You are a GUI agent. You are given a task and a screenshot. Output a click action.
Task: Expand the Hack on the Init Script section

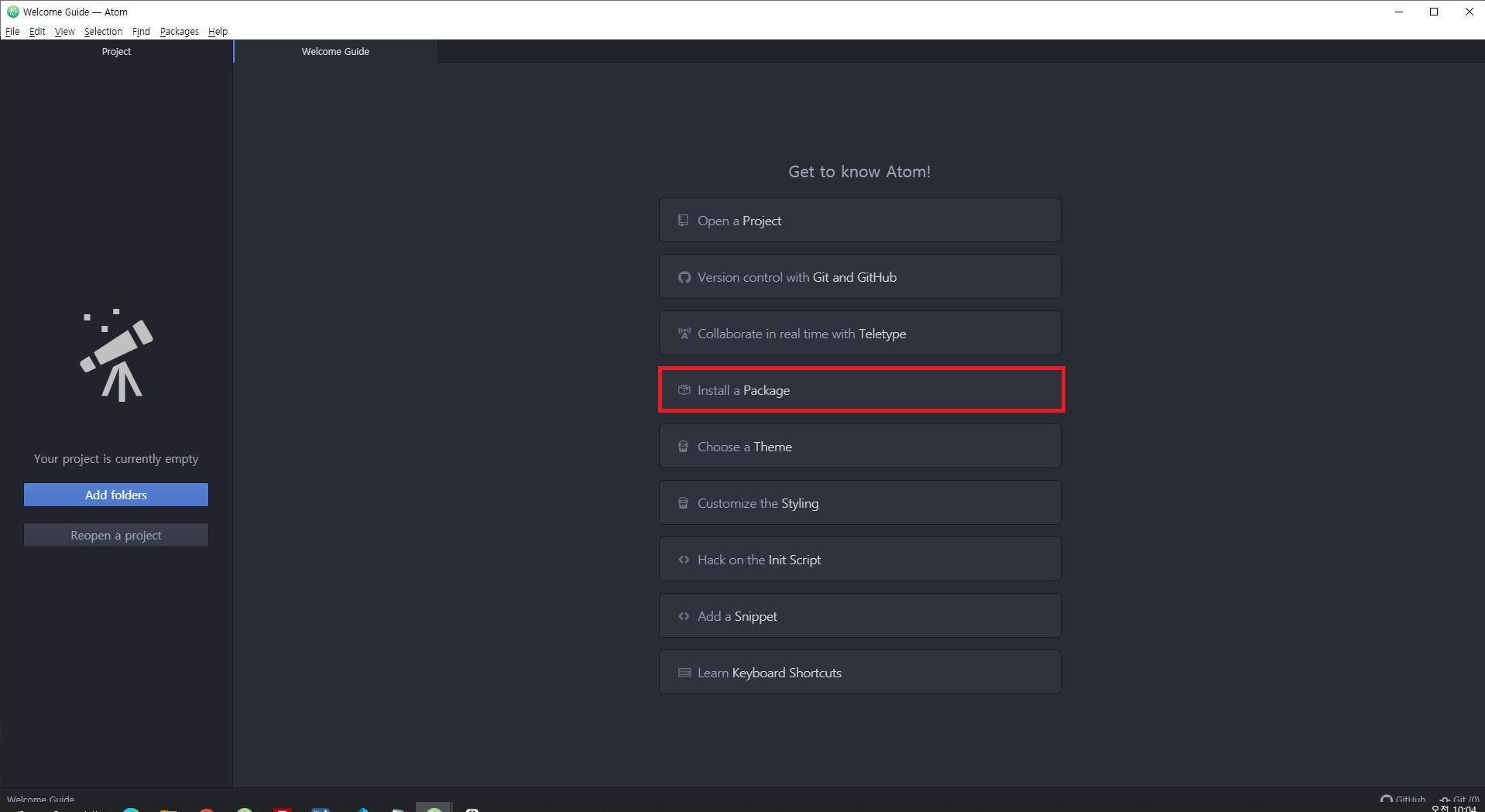tap(859, 560)
